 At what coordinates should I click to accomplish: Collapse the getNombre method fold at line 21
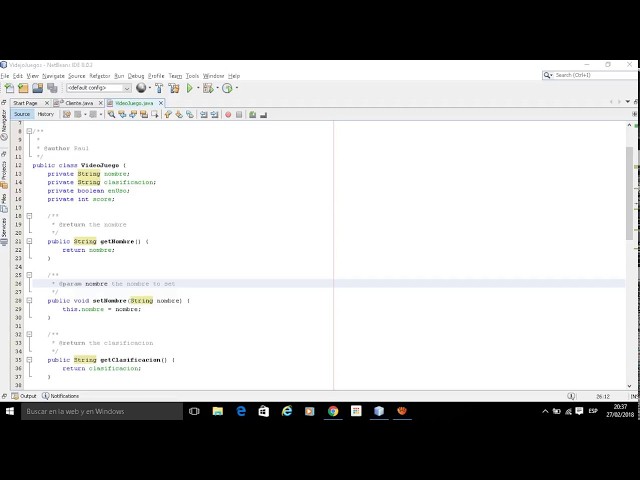tap(29, 241)
